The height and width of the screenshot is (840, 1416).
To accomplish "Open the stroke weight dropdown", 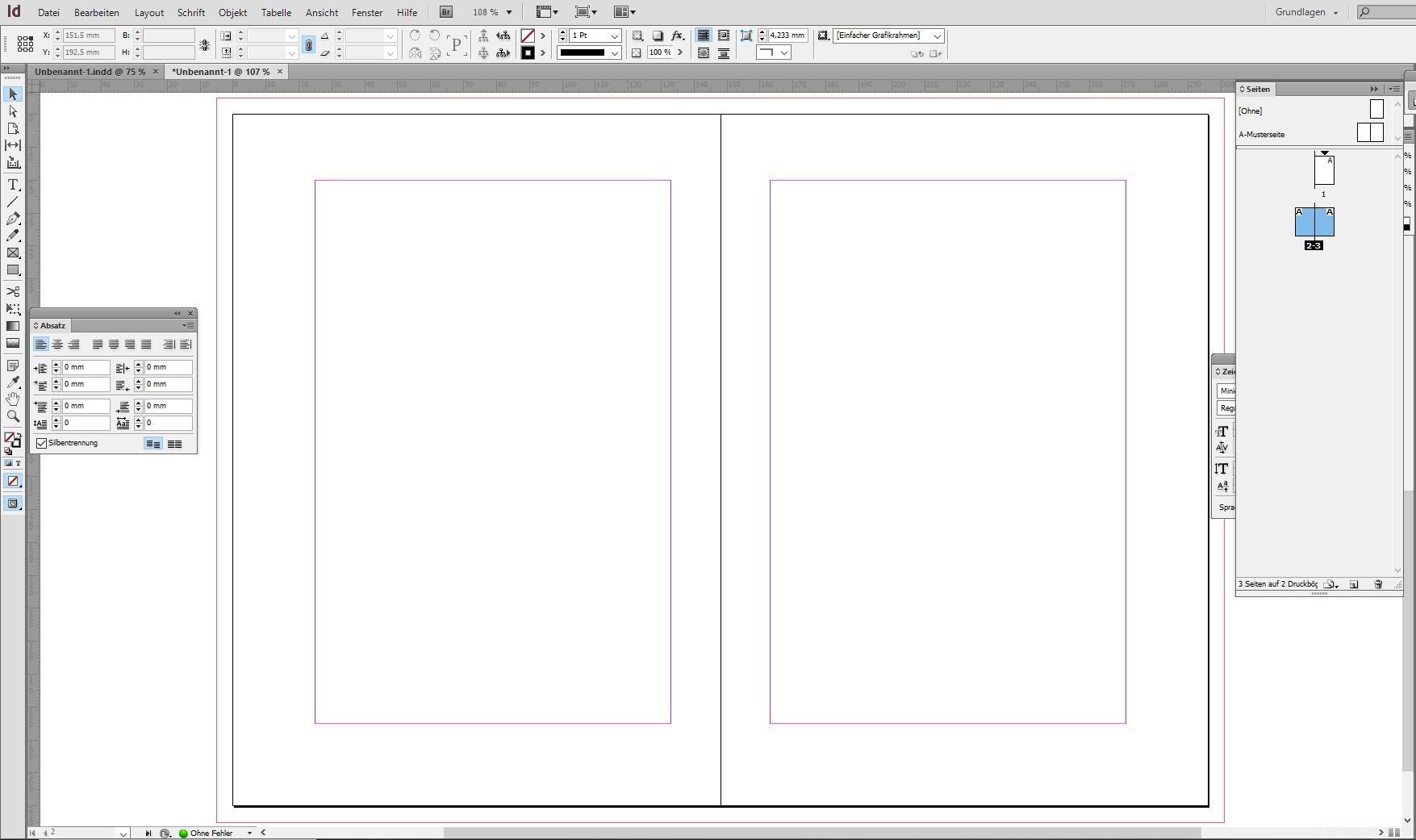I will click(x=614, y=36).
